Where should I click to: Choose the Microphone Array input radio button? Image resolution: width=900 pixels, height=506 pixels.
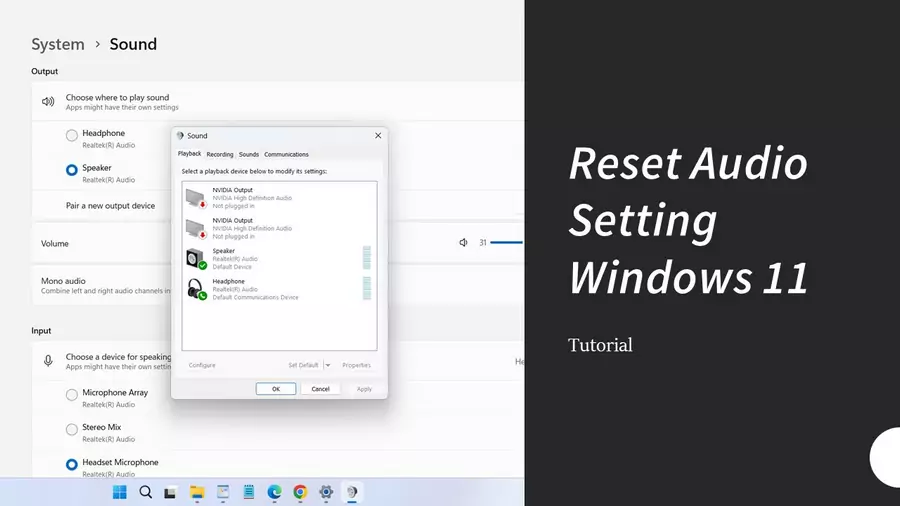tap(72, 395)
